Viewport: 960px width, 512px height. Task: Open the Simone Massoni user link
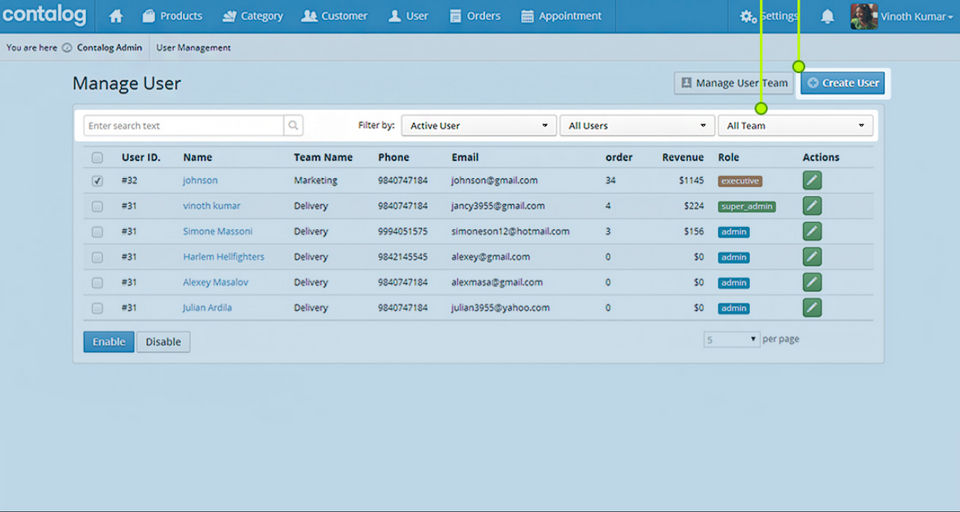tap(217, 231)
